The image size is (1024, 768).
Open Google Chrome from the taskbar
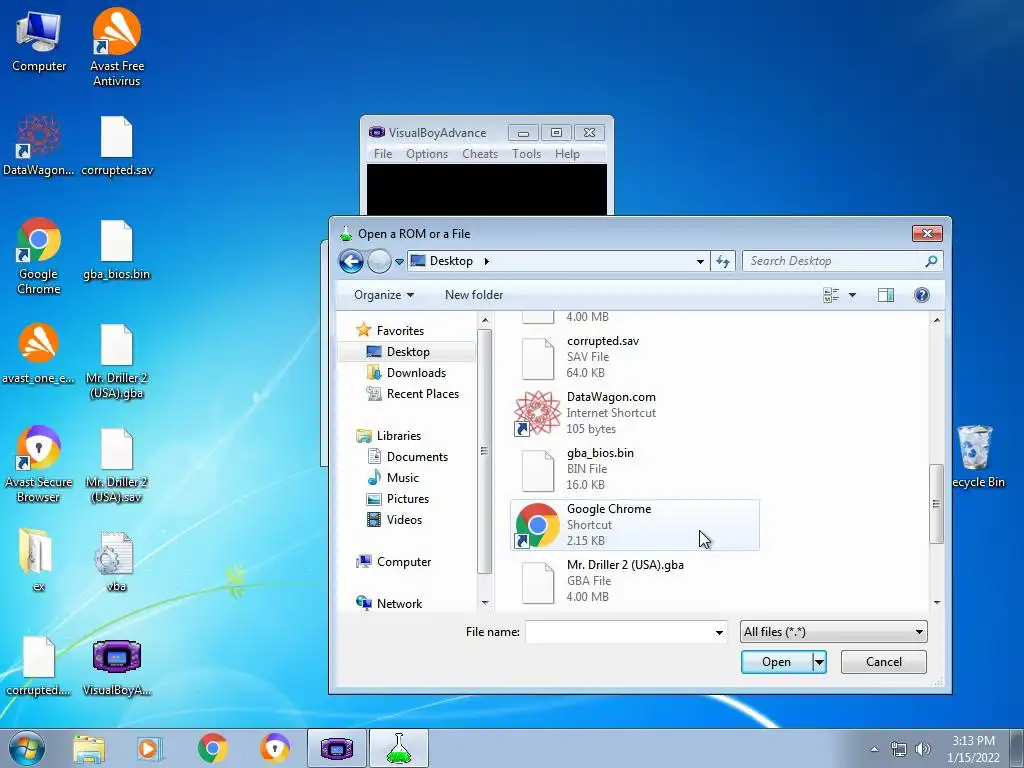(212, 748)
